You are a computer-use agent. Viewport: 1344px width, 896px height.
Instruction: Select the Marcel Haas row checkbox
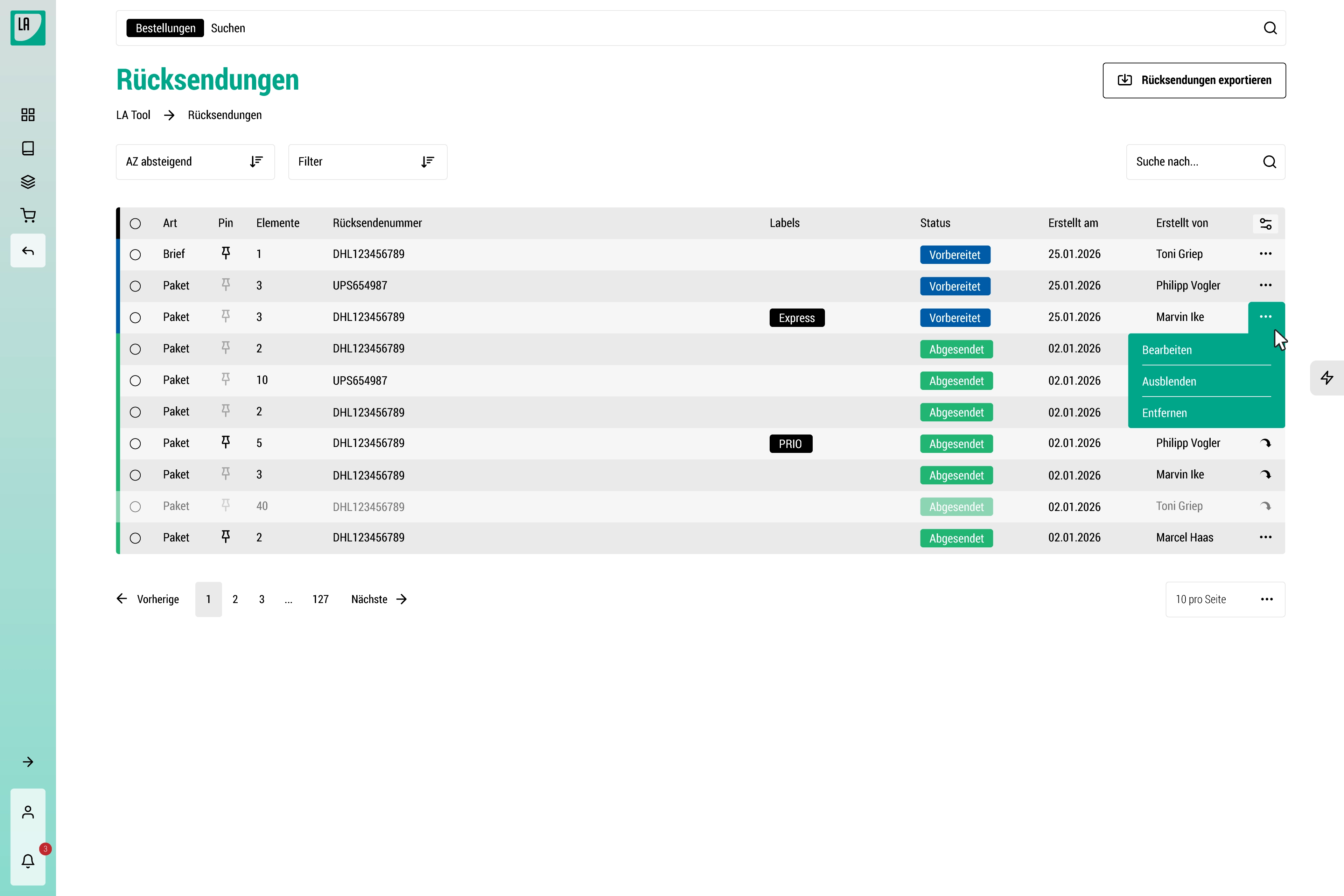(135, 538)
